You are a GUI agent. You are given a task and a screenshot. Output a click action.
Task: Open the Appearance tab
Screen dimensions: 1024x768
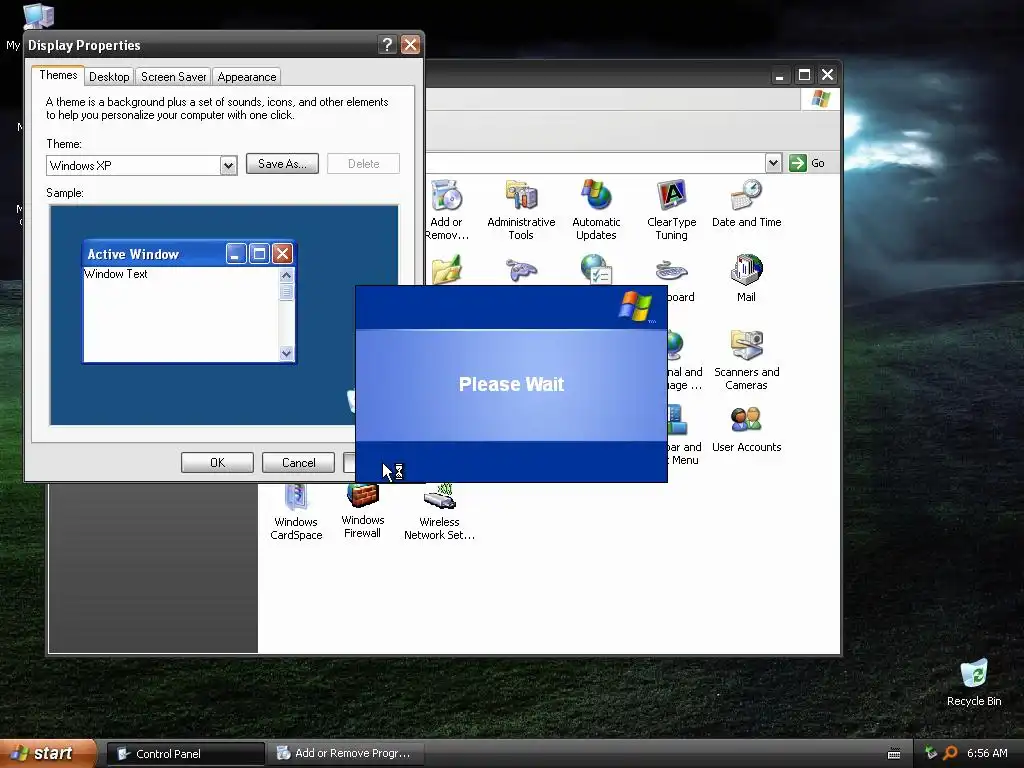tap(247, 76)
